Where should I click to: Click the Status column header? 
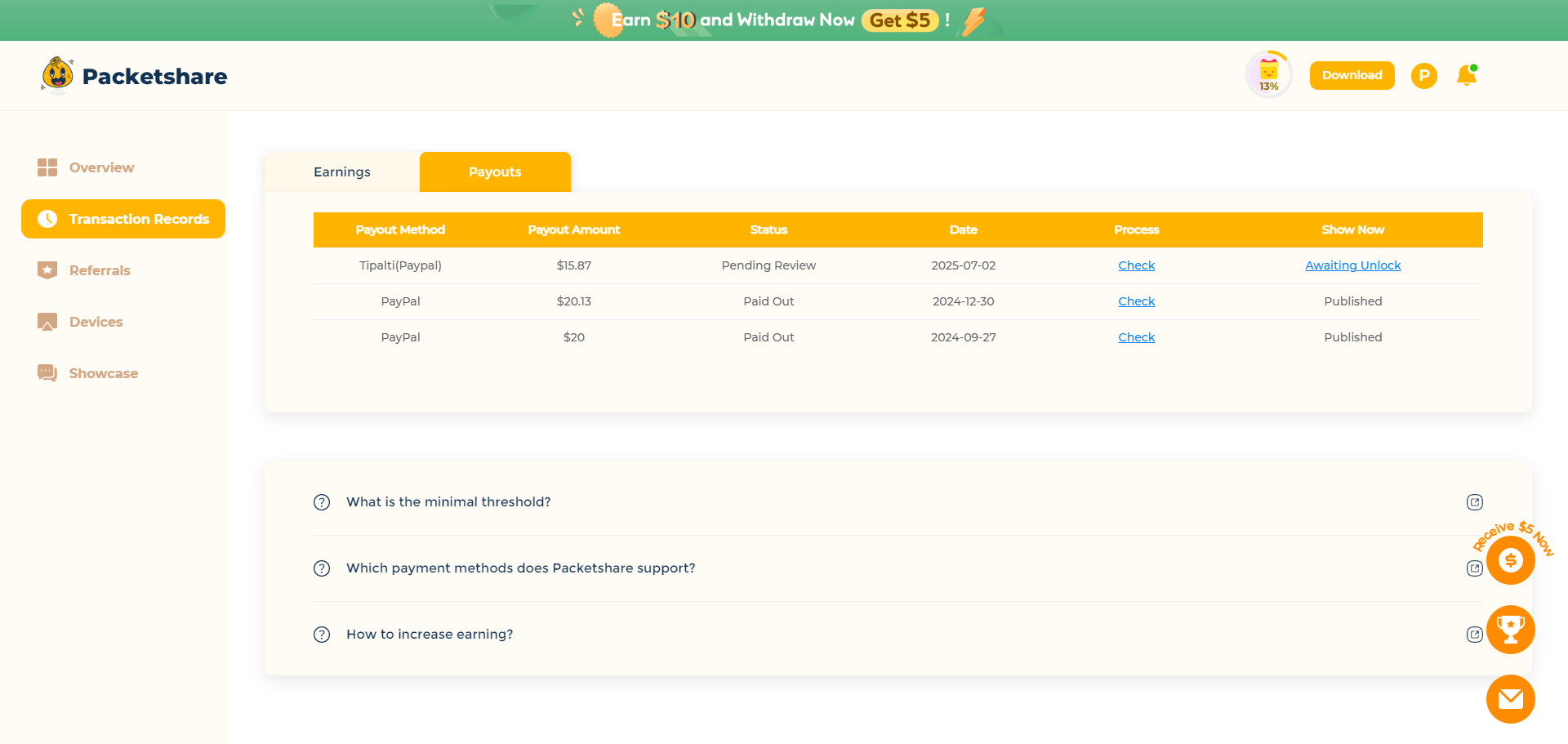[768, 230]
